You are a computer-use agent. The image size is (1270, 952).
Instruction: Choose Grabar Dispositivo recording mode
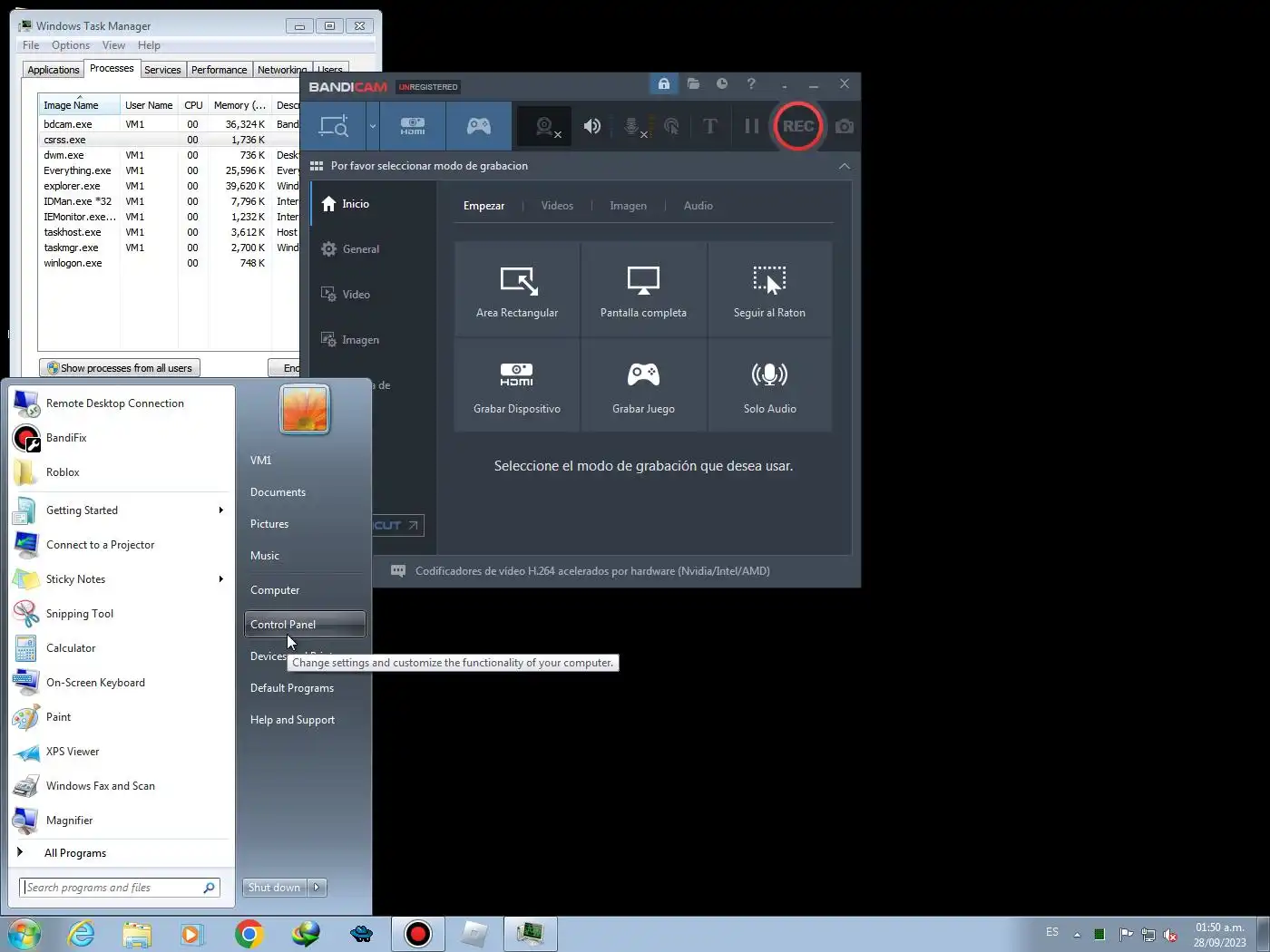(x=517, y=385)
